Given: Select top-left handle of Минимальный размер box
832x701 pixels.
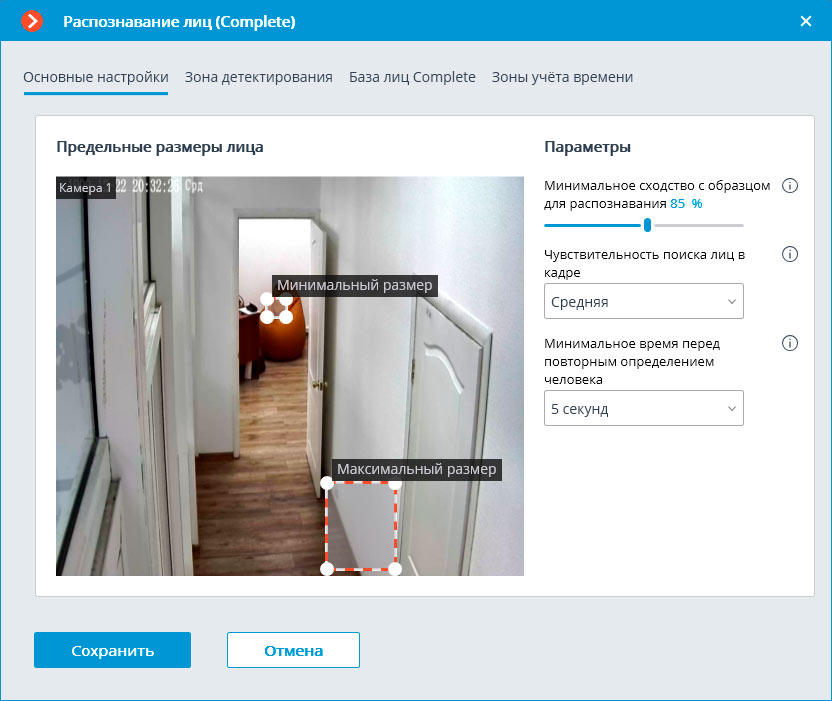Looking at the screenshot, I should pos(267,299).
